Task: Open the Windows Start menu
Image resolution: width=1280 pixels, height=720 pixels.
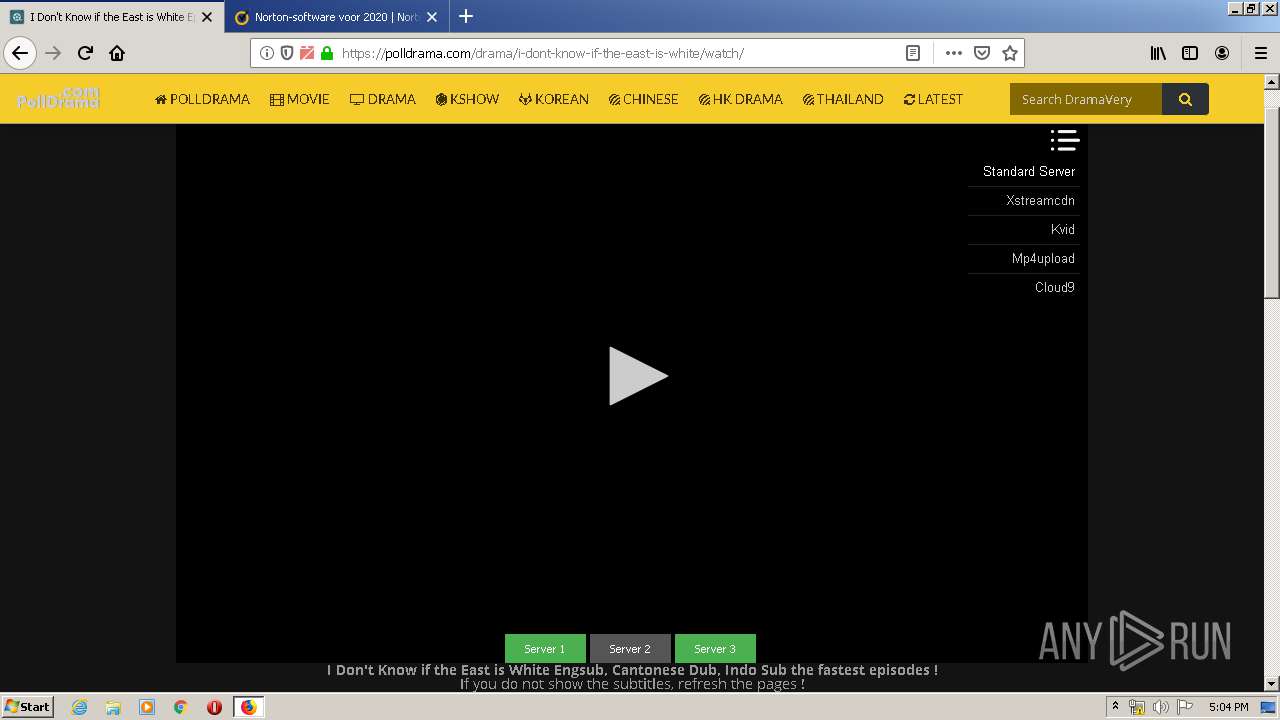Action: coord(28,706)
